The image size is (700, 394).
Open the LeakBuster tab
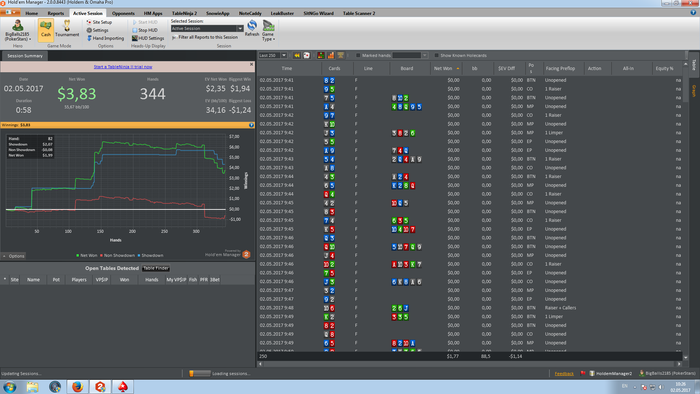282,13
